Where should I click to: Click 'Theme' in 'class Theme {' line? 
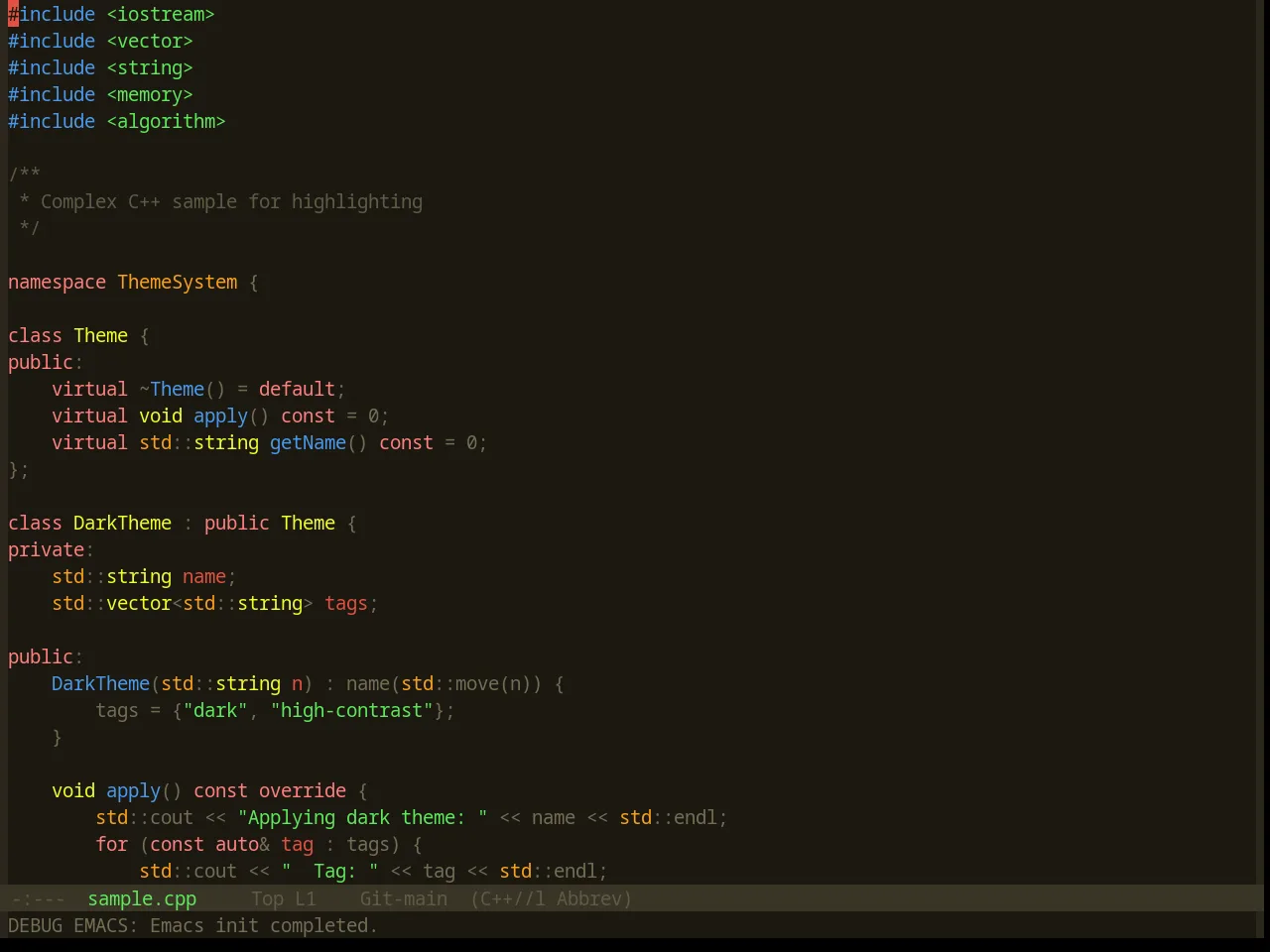100,335
